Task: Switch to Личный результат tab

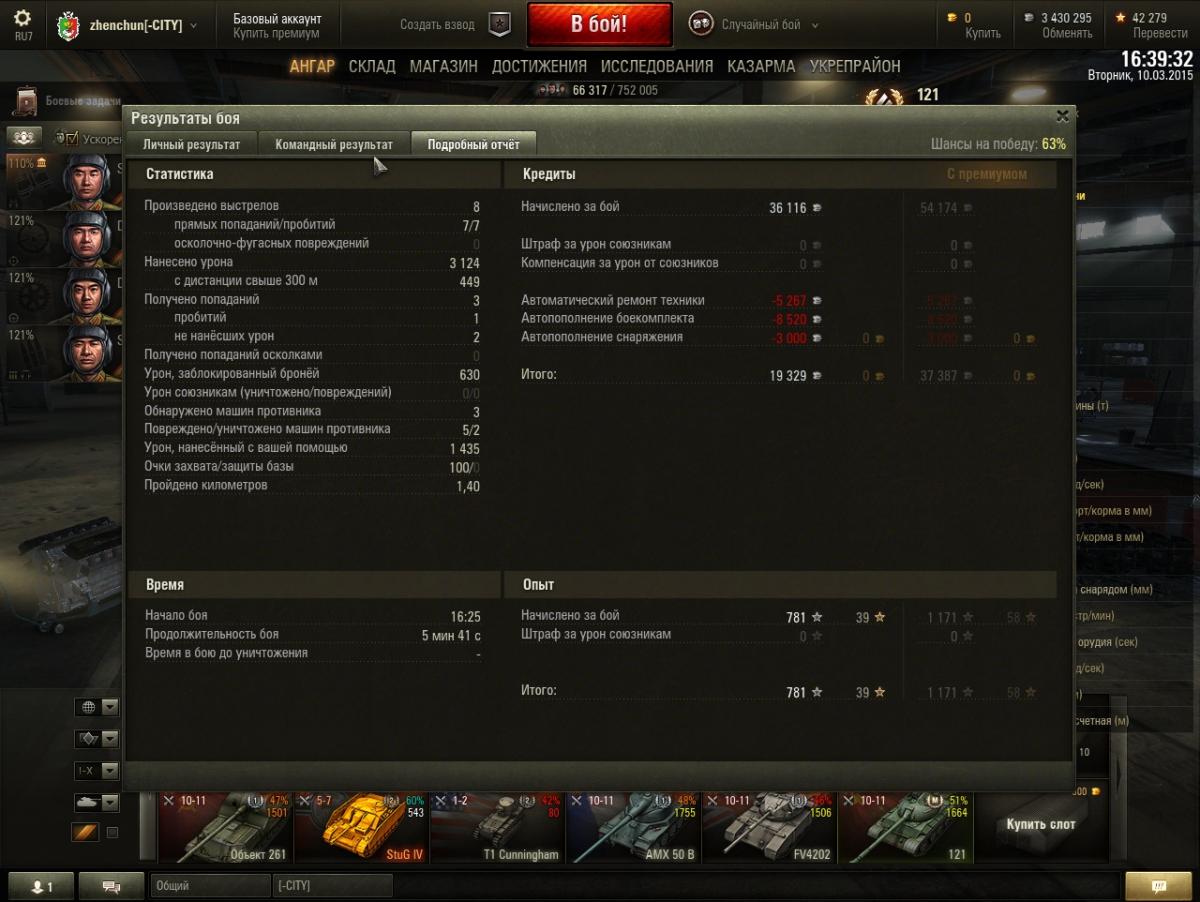Action: (191, 144)
